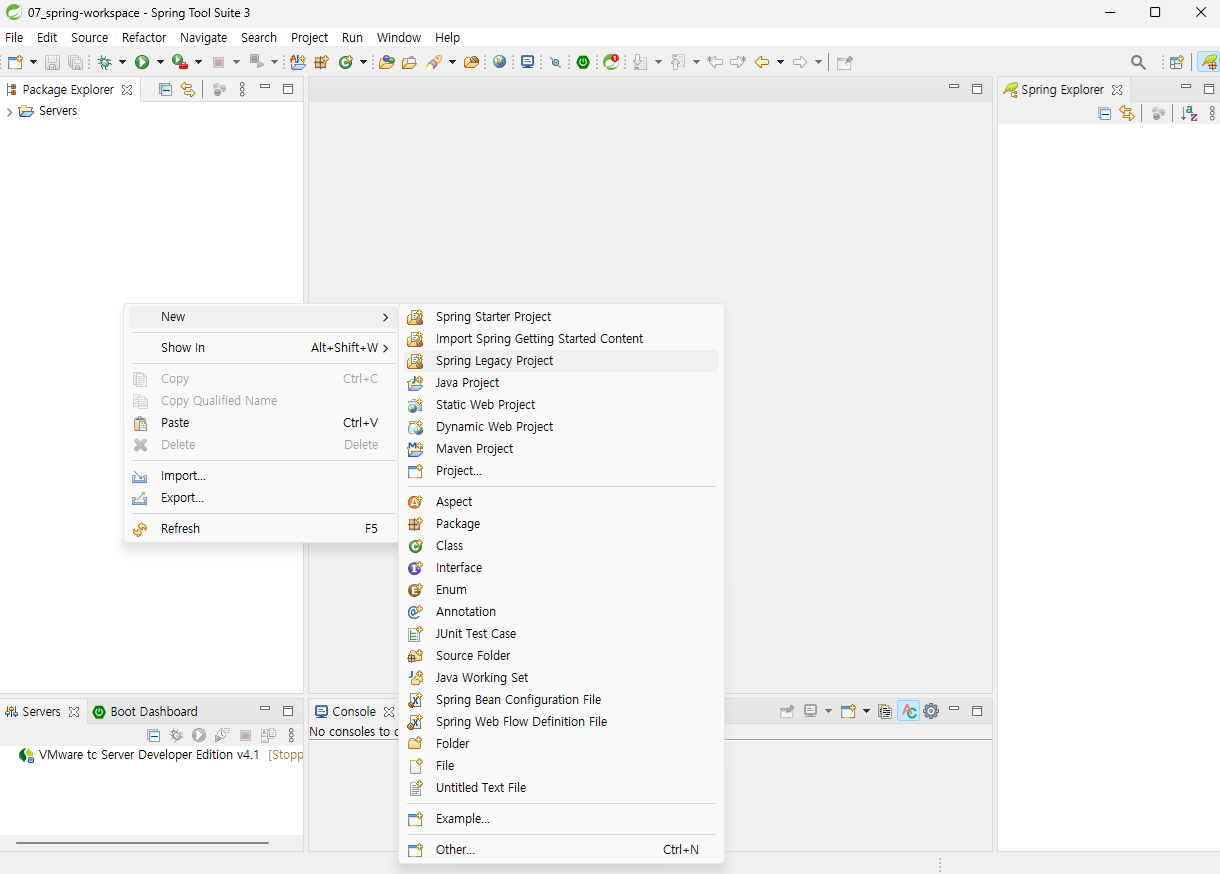
Task: Maximize the editor area pane
Action: (x=977, y=89)
